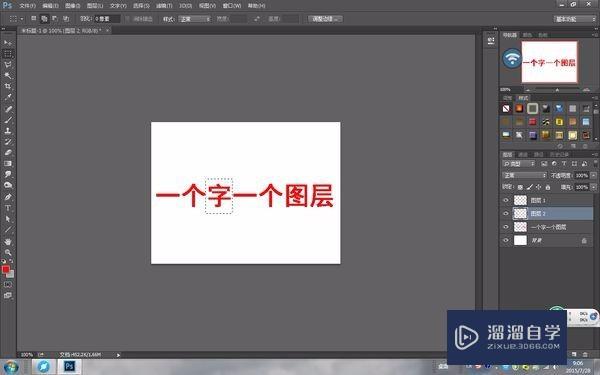This screenshot has height=375, width=600.
Task: Open the 图层 Layer menu
Action: [95, 6]
